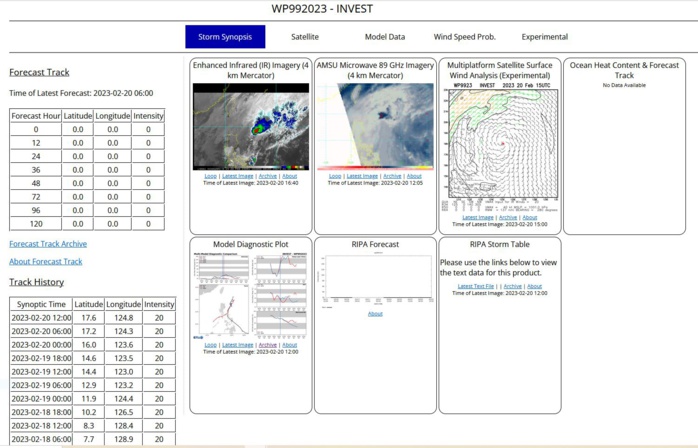
Task: Click About link under RIPA Forecast
Action: [375, 314]
